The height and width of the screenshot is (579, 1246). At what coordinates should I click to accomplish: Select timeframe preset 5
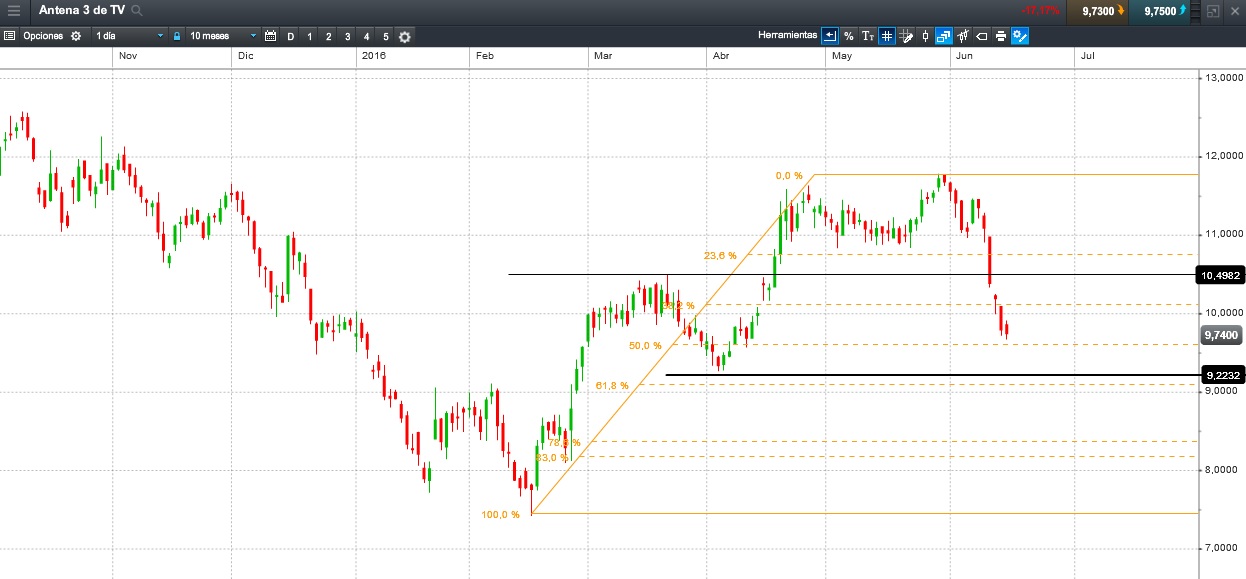(x=386, y=36)
